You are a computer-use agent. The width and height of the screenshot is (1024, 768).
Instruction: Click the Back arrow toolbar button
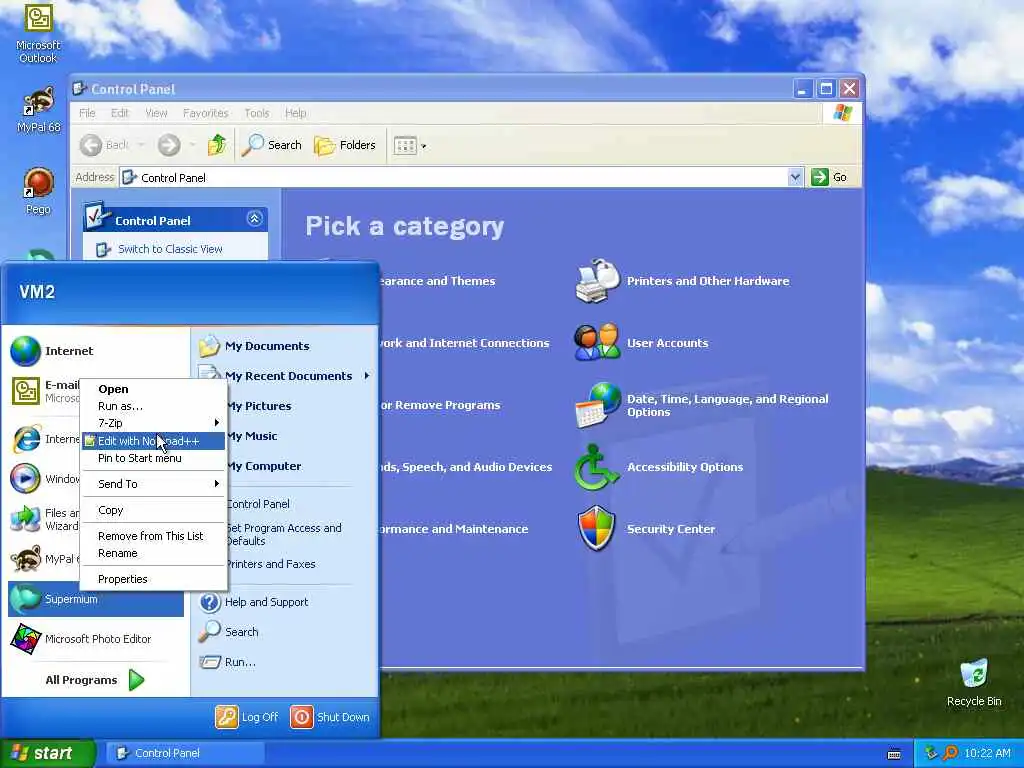click(x=91, y=145)
